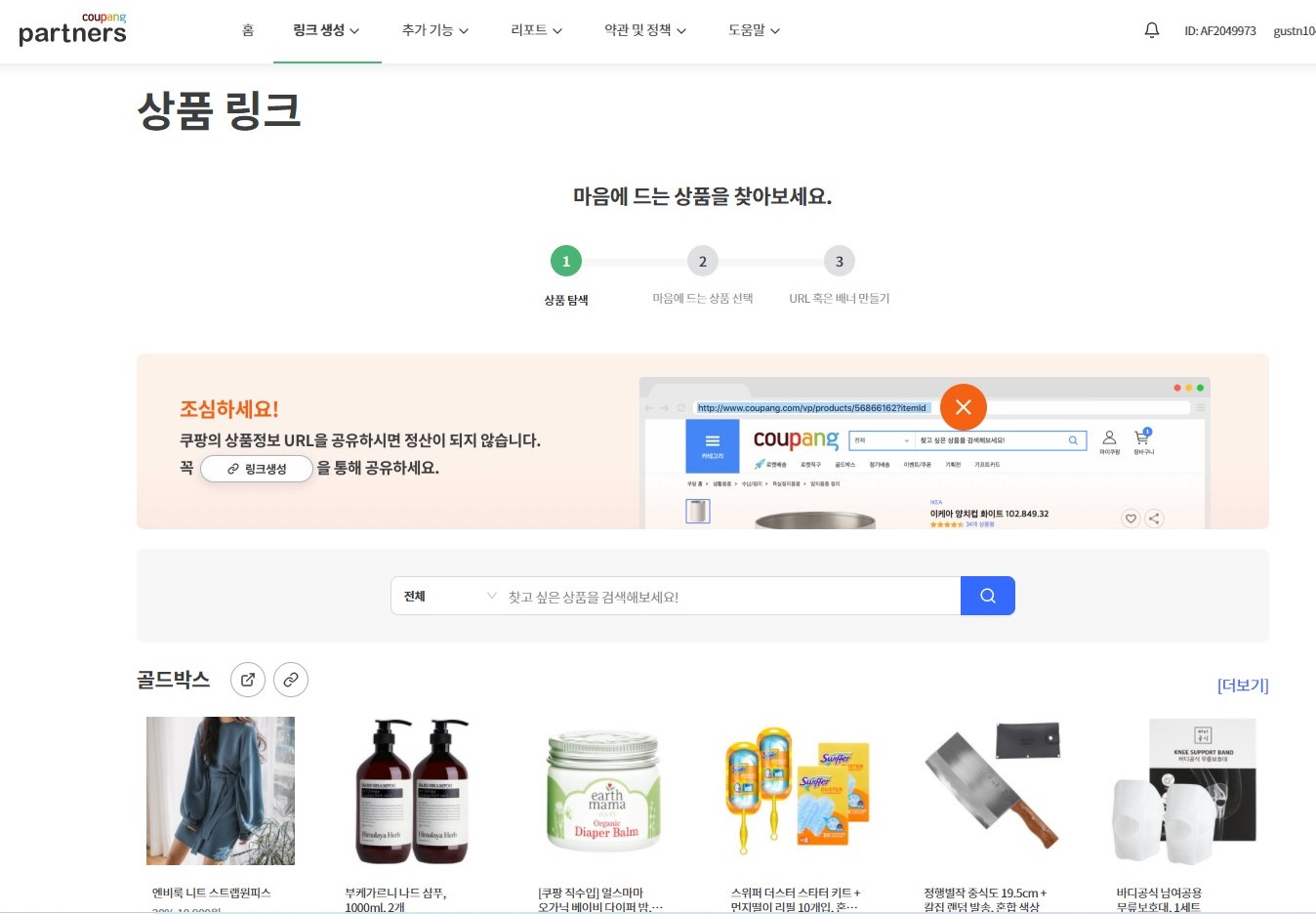Open Goldbox in new window icon
1316x914 pixels.
point(248,680)
